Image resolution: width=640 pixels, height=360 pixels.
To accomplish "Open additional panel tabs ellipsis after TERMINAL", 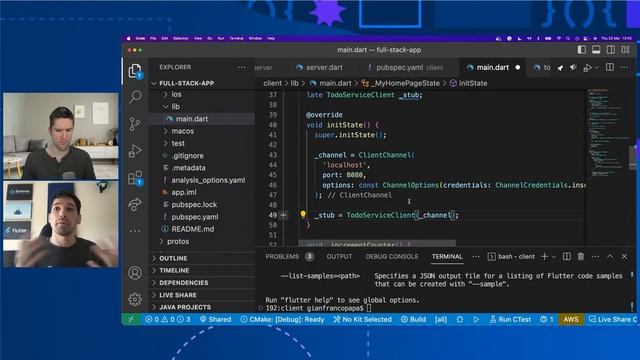I will click(476, 257).
